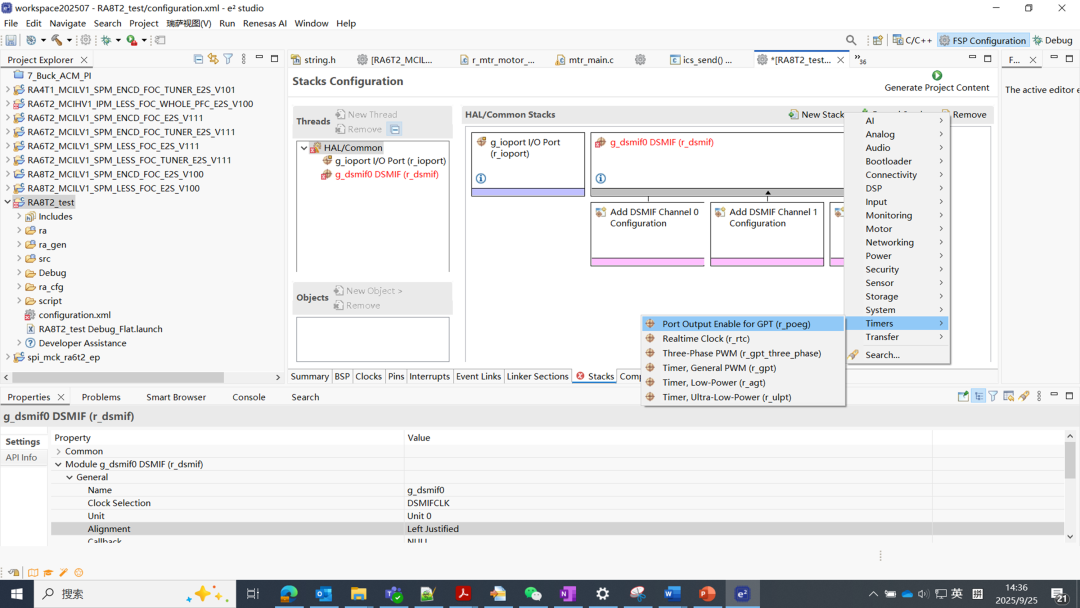Select Realtime Clock (r_rtc) entry
The width and height of the screenshot is (1080, 608).
[742, 338]
